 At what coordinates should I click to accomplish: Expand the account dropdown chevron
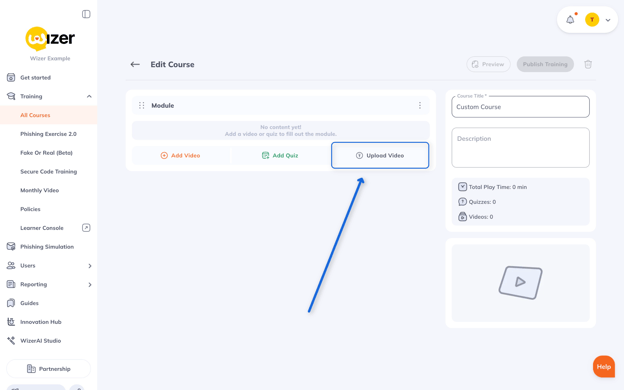(x=608, y=20)
